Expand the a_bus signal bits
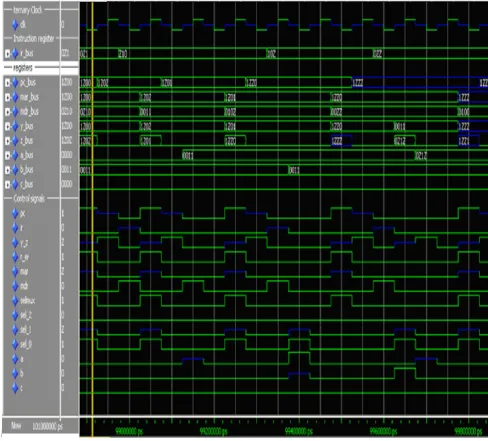The width and height of the screenshot is (488, 441). [x=7, y=155]
